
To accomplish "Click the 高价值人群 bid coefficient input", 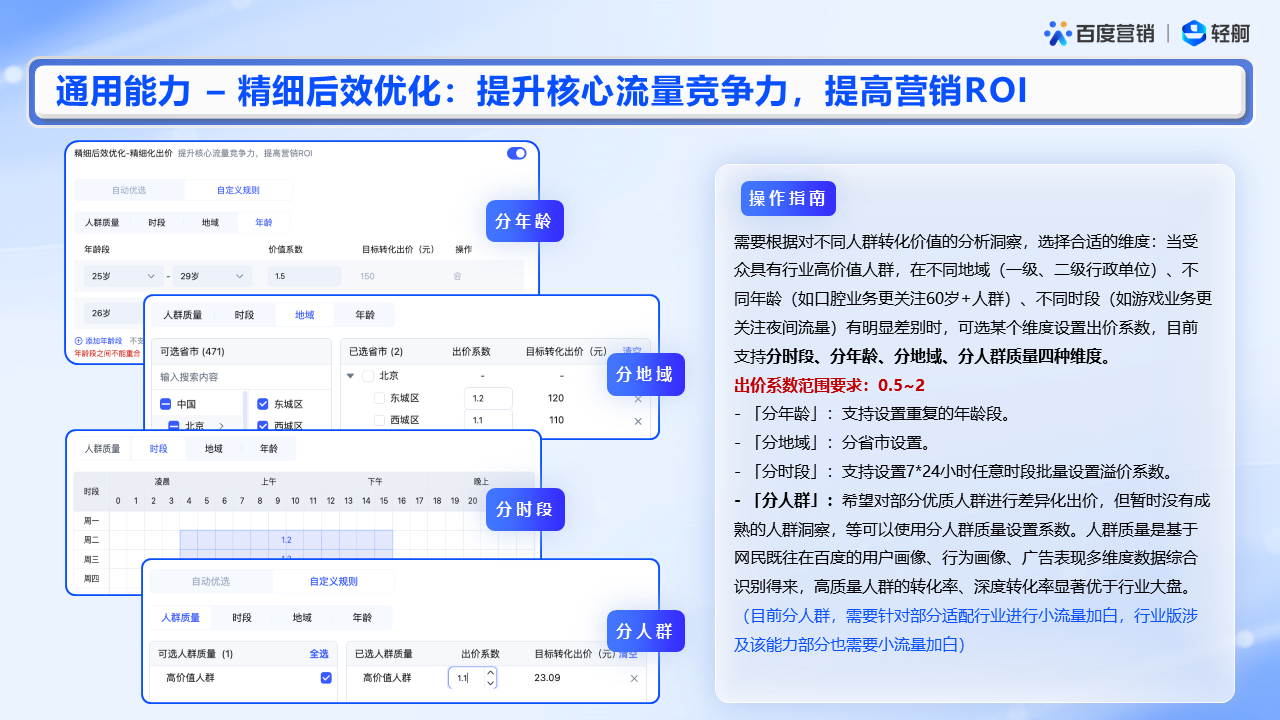I will coord(472,678).
